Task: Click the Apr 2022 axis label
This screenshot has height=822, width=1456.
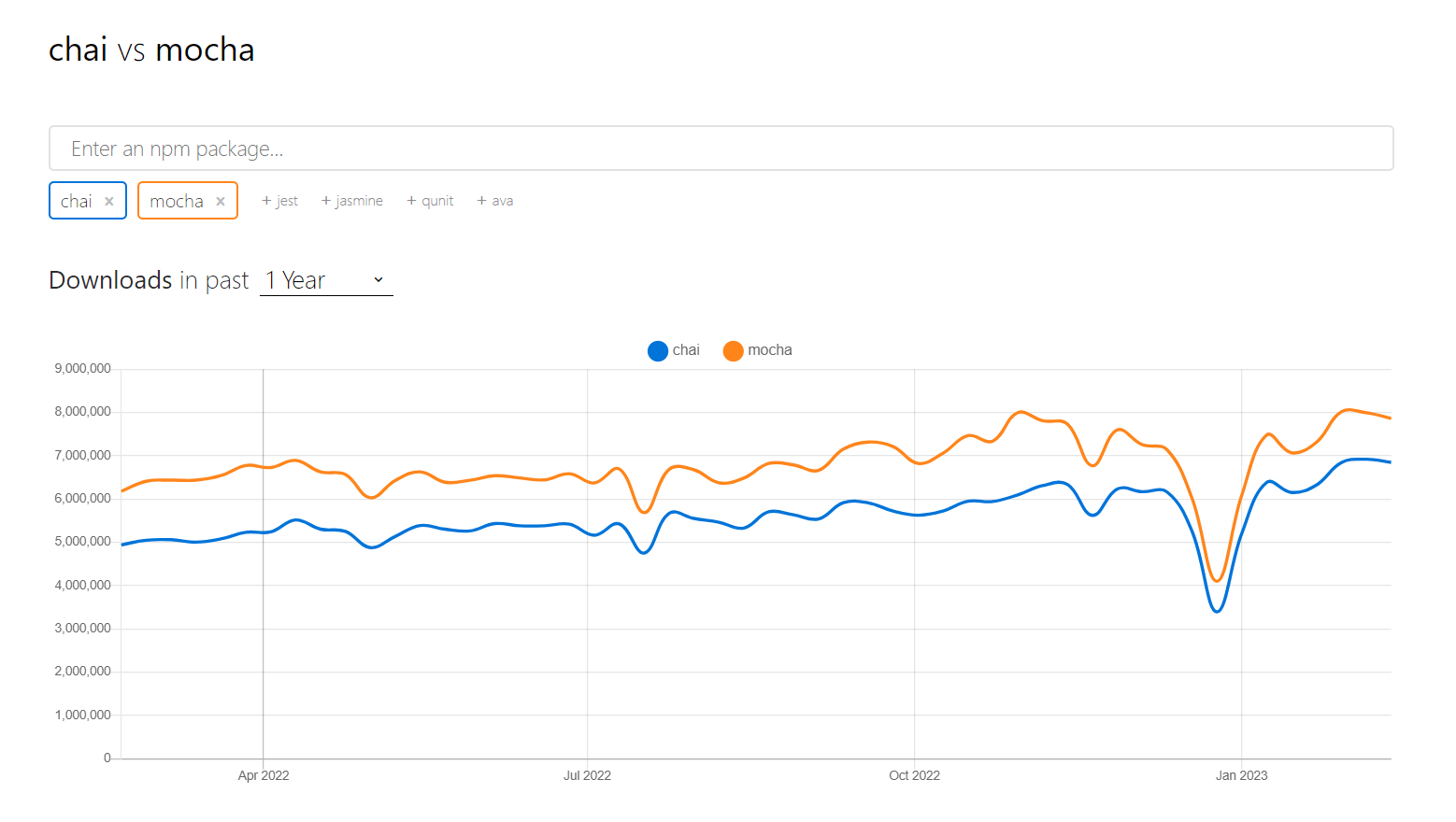Action: (264, 775)
